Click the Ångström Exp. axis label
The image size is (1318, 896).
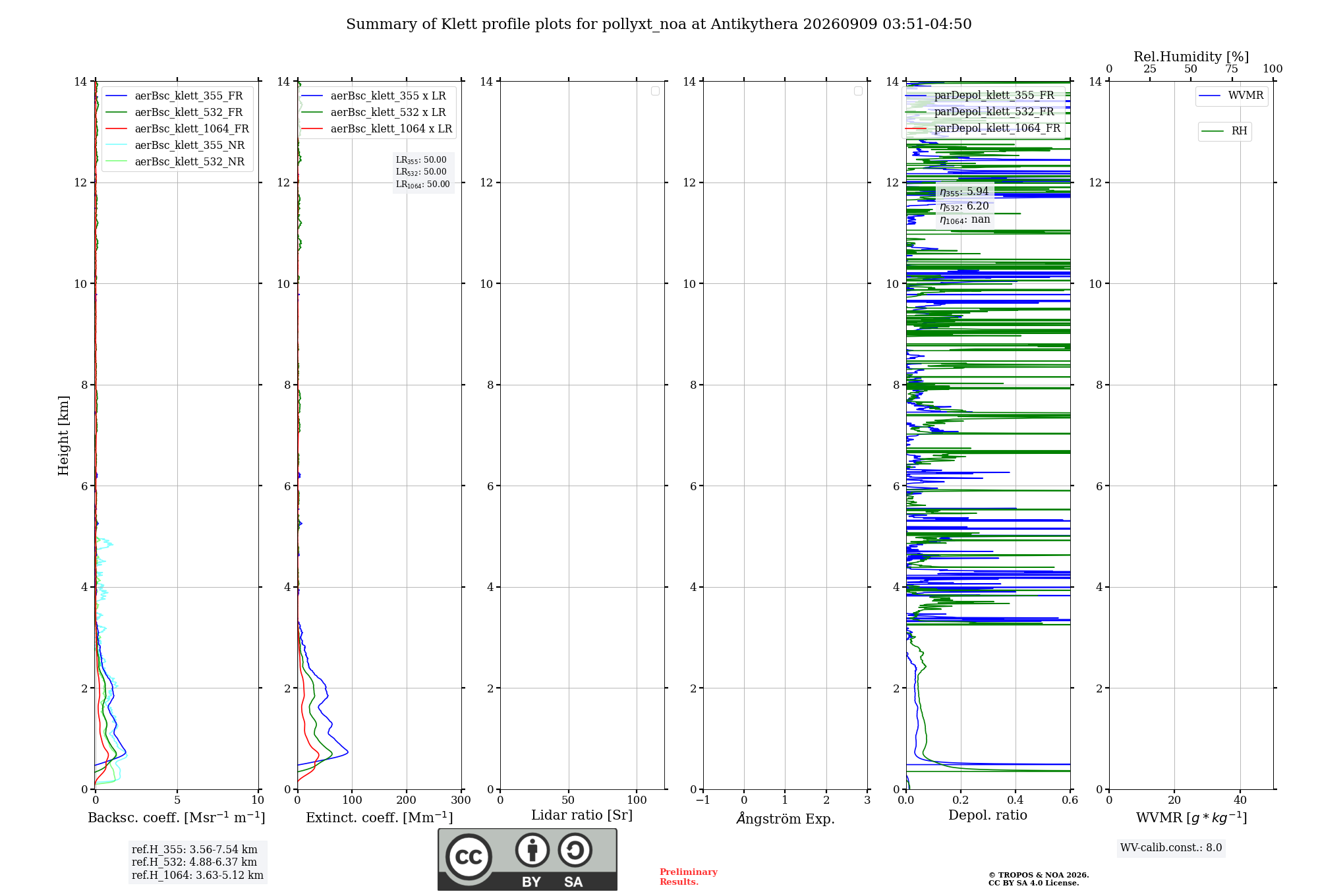pos(786,818)
